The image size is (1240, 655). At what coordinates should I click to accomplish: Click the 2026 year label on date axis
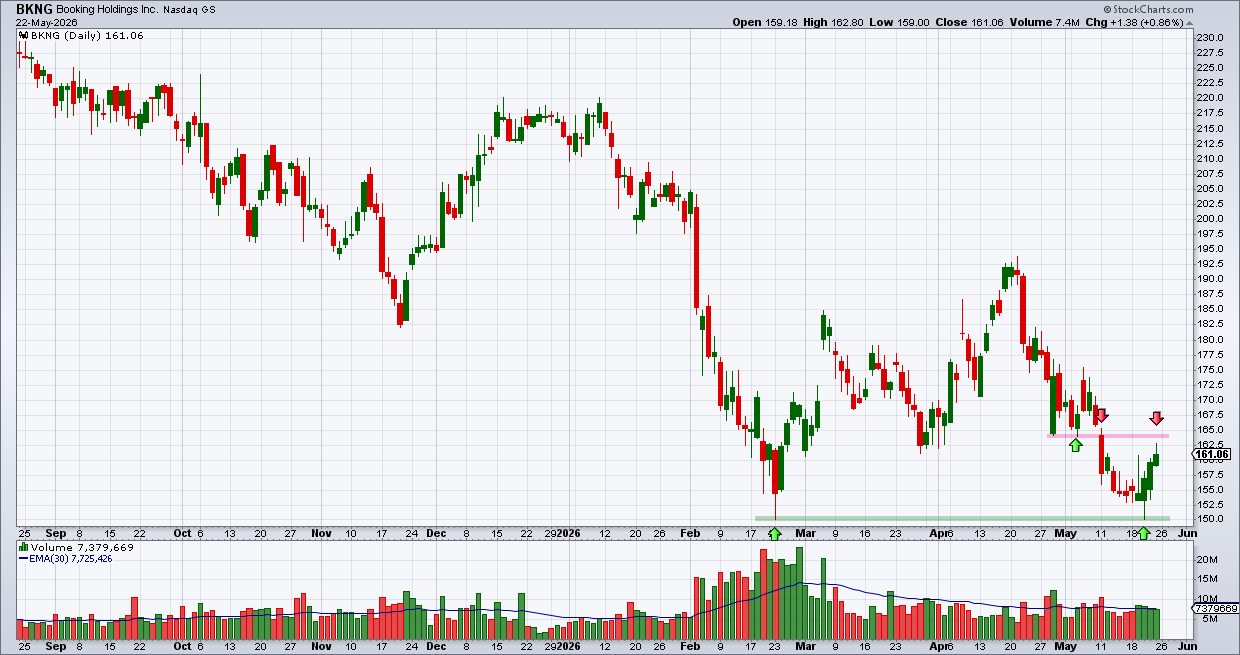coord(570,534)
